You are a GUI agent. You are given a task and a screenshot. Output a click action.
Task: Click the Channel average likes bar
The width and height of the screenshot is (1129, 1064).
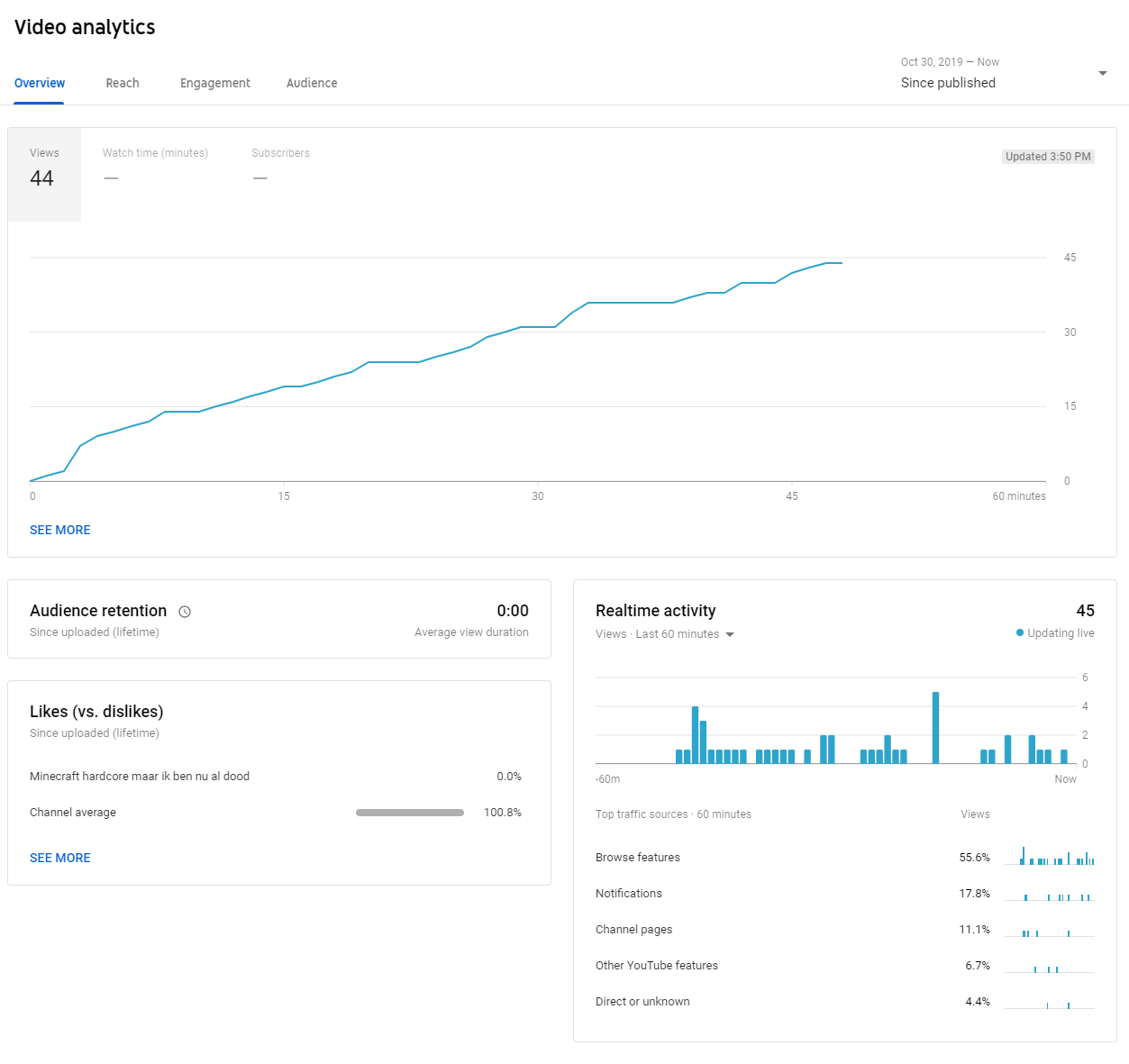click(x=409, y=813)
